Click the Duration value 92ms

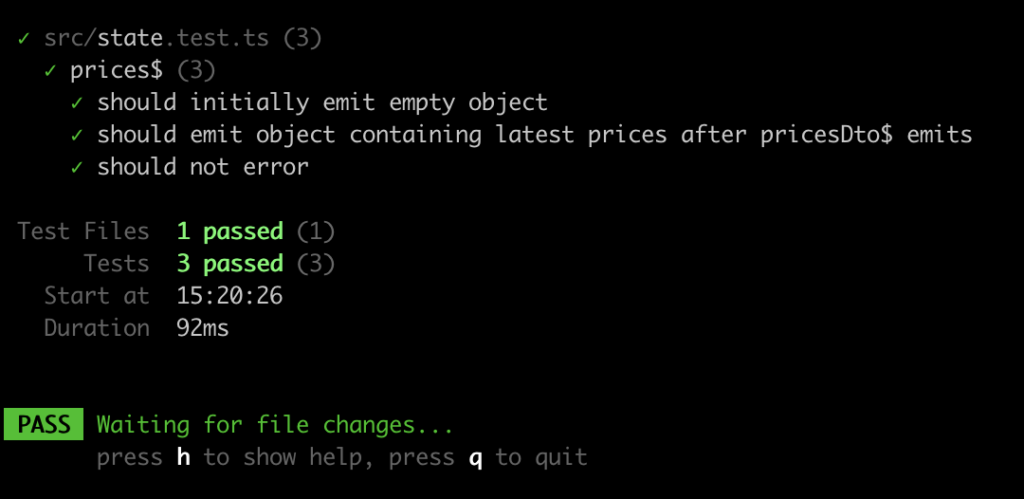click(202, 328)
